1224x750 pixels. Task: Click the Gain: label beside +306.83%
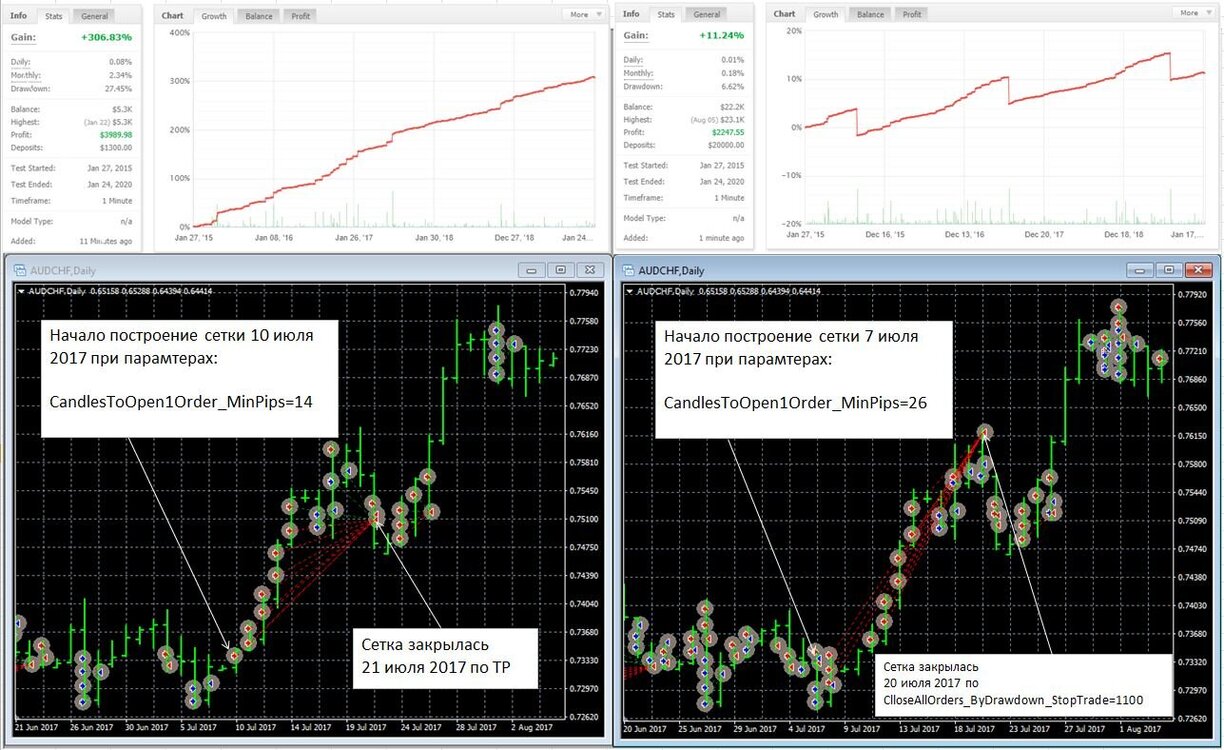pos(23,37)
